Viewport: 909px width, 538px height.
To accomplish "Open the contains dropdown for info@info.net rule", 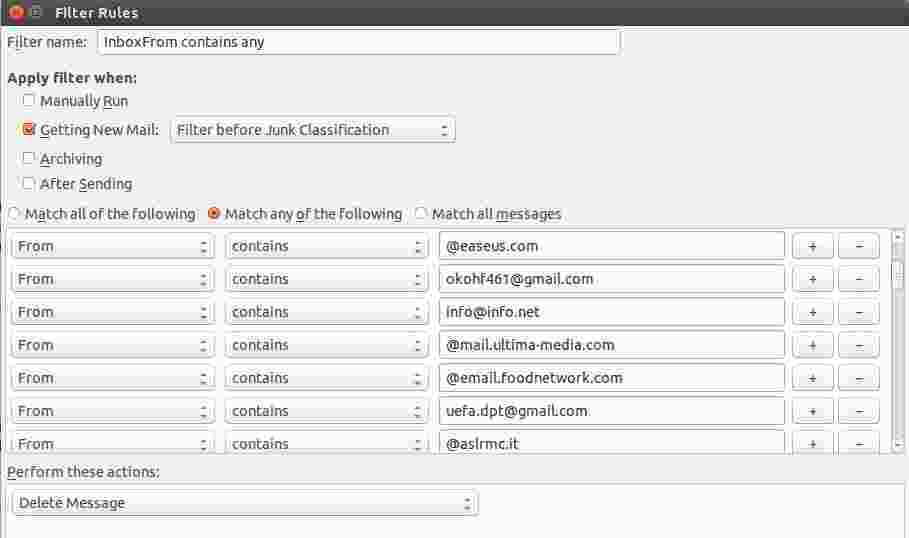I will click(x=327, y=312).
